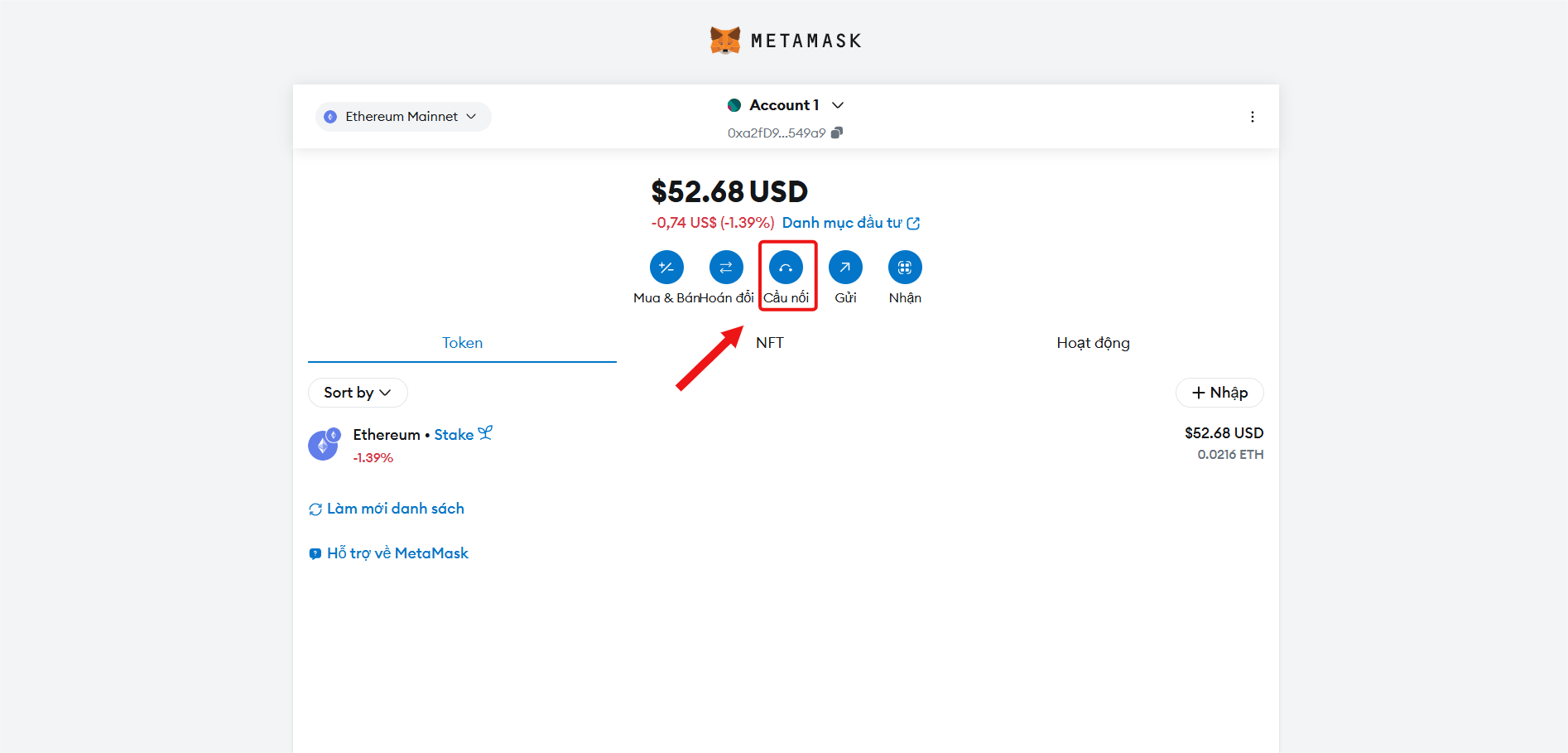Click the 0.0216 ETH amount
The height and width of the screenshot is (753, 1568).
1230,455
